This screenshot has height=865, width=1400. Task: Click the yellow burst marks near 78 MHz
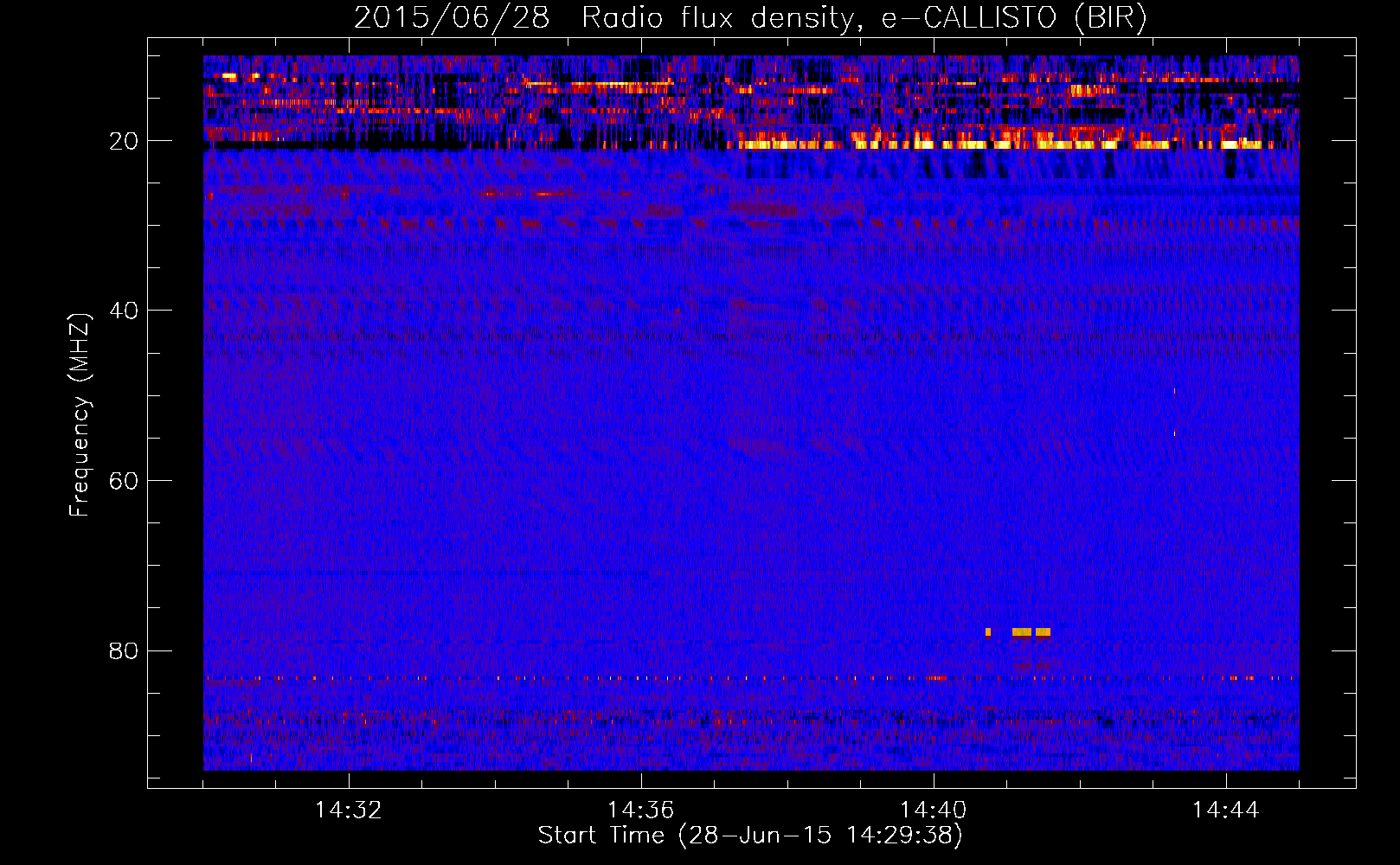[x=1018, y=632]
